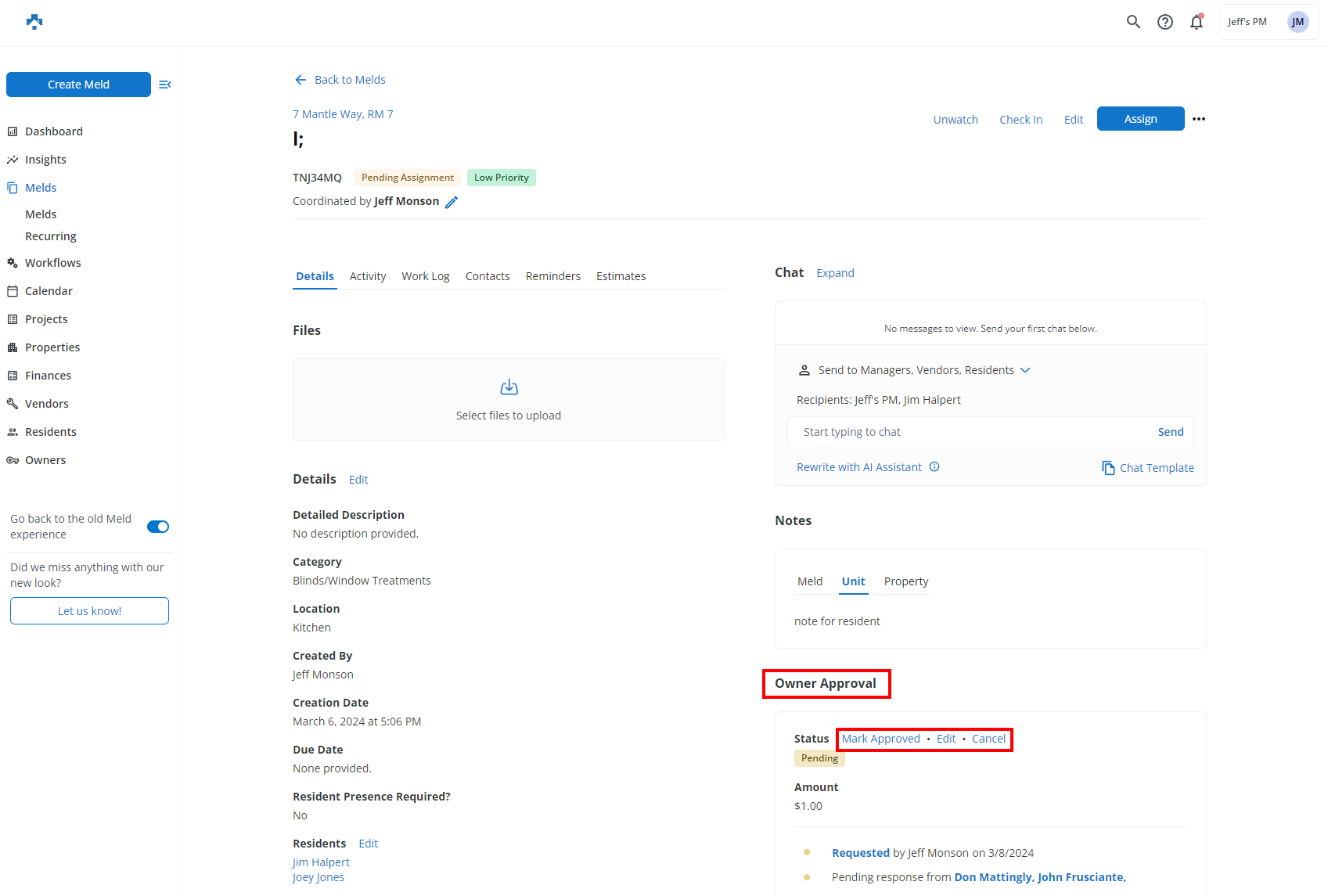Click Mark Approved link
1328x896 pixels.
click(x=880, y=739)
